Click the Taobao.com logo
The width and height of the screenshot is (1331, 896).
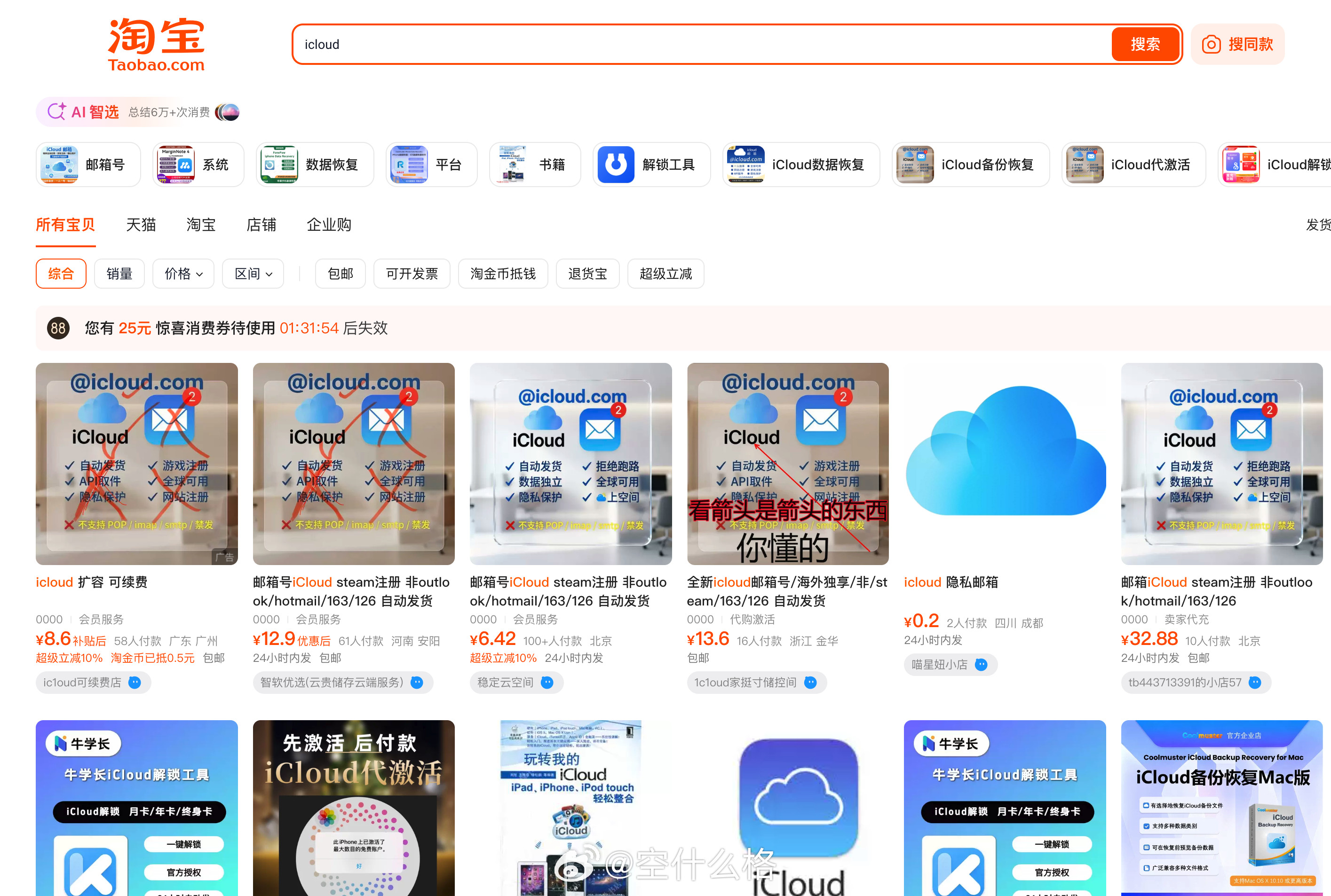pos(156,45)
